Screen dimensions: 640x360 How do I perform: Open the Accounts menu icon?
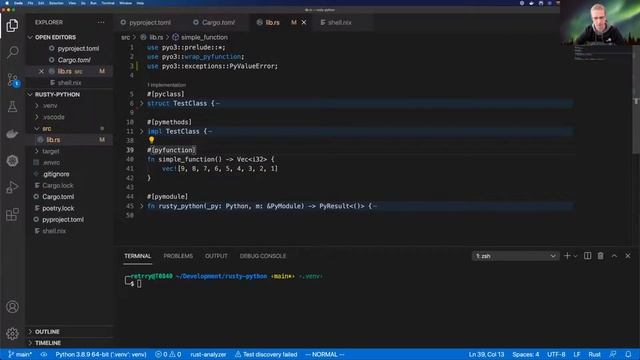coord(12,307)
